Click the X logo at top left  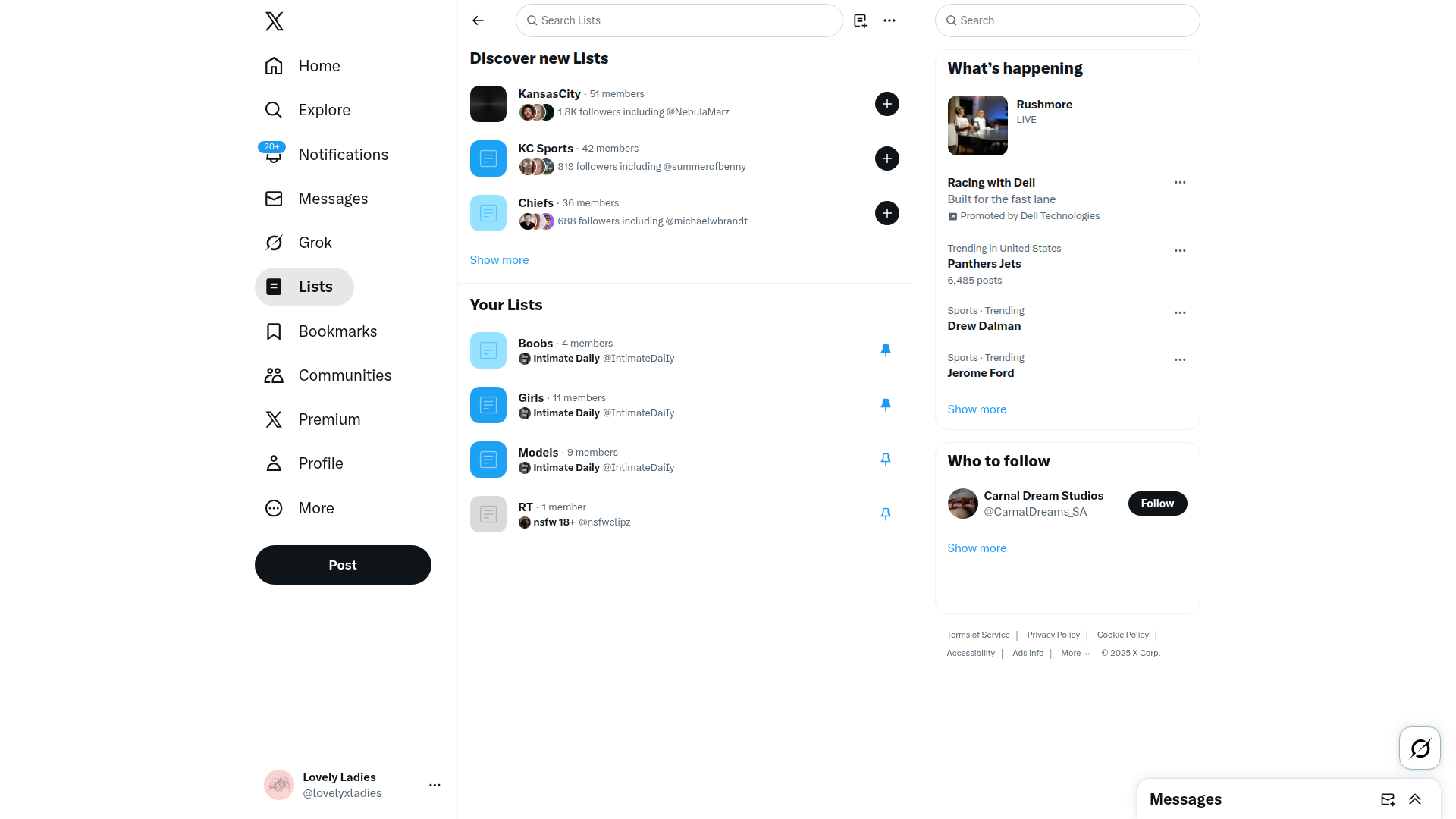click(275, 21)
